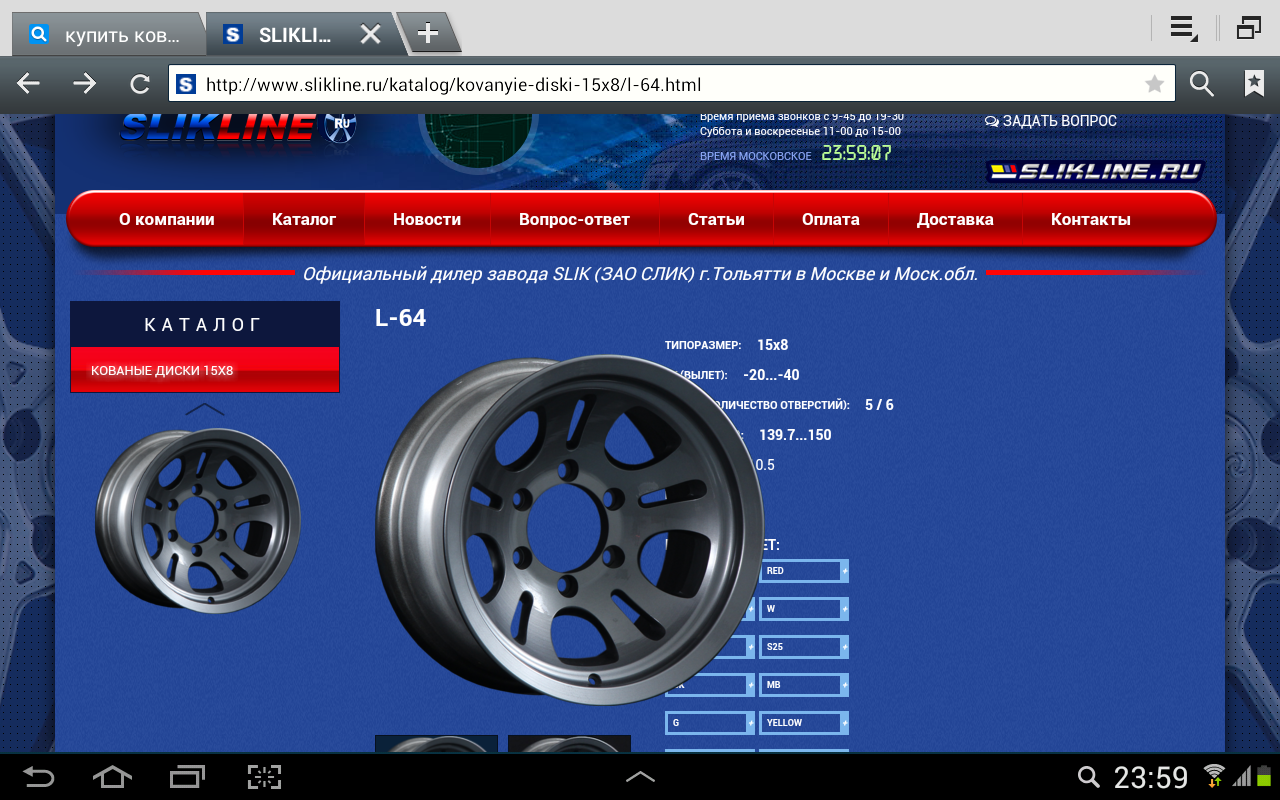Open the tab manager windows icon
The height and width of the screenshot is (800, 1280).
tap(1249, 28)
